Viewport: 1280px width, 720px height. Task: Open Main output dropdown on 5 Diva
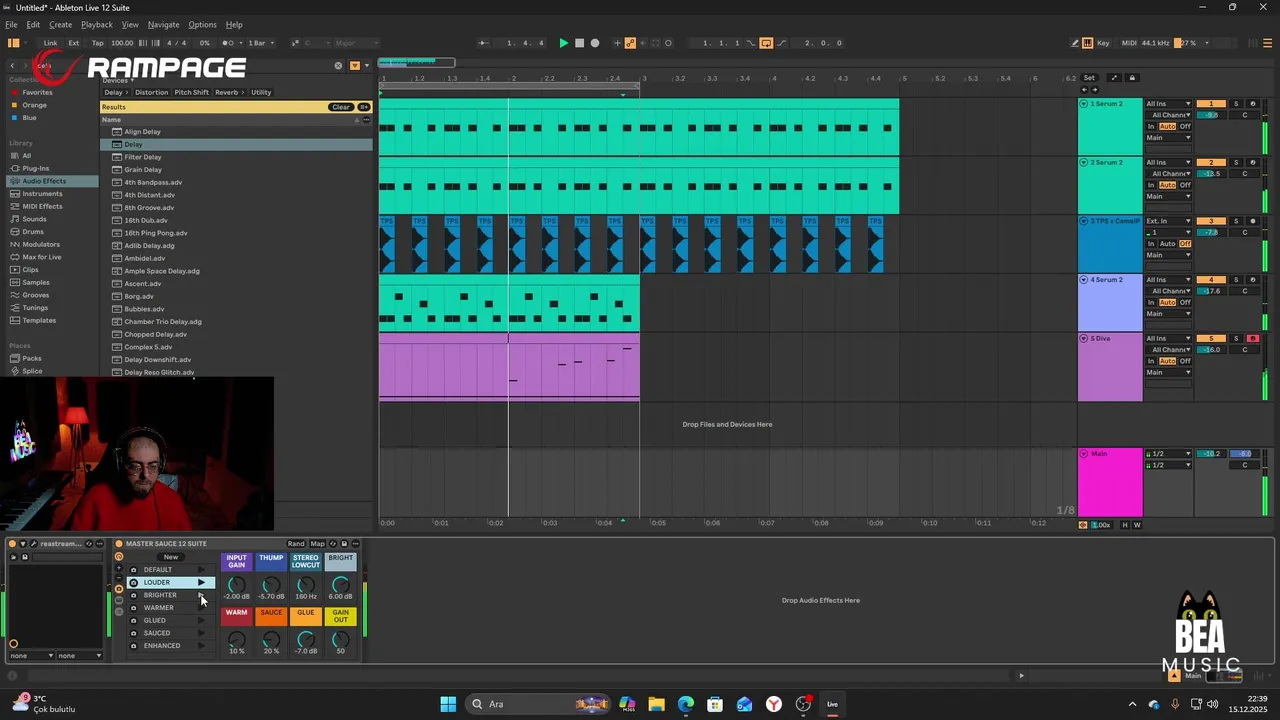click(x=1168, y=372)
